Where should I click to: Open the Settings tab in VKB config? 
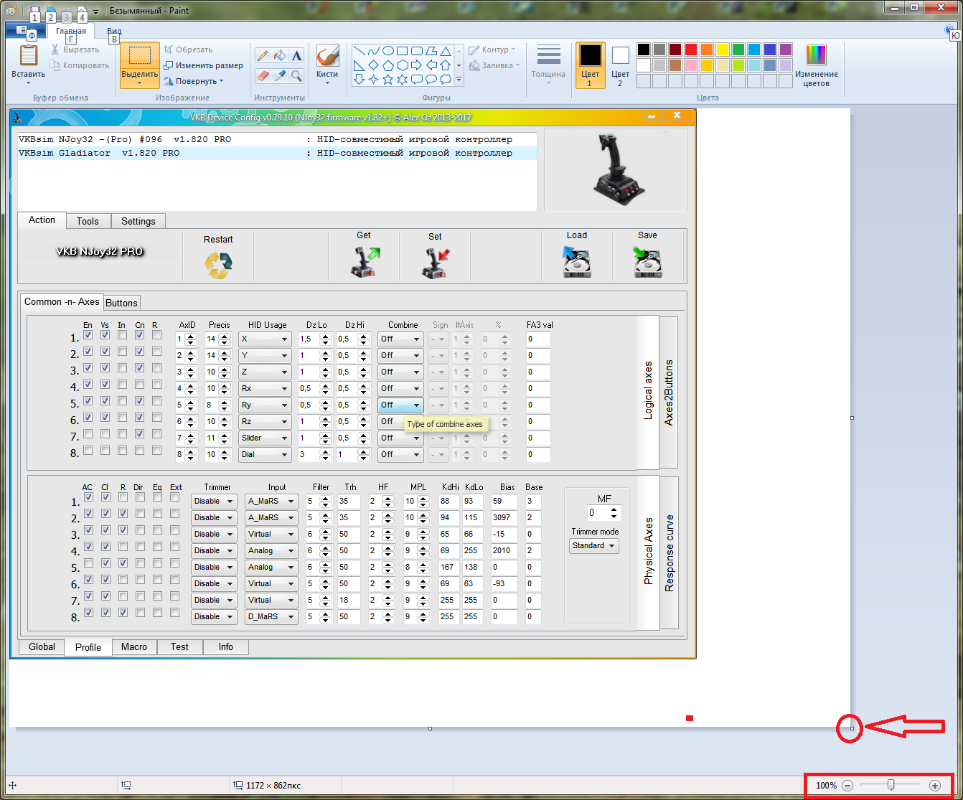138,221
